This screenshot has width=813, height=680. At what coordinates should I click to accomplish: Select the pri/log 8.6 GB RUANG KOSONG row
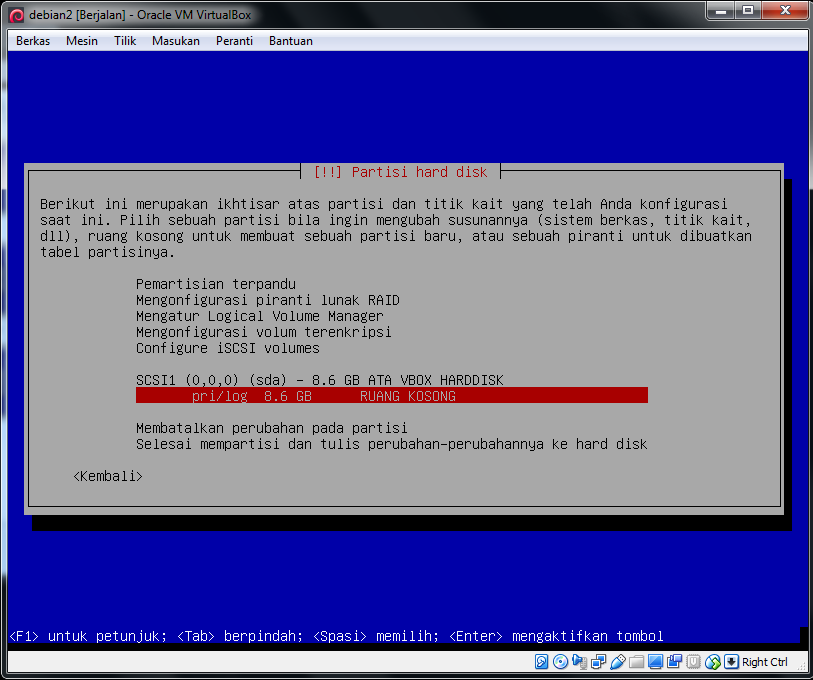(391, 396)
